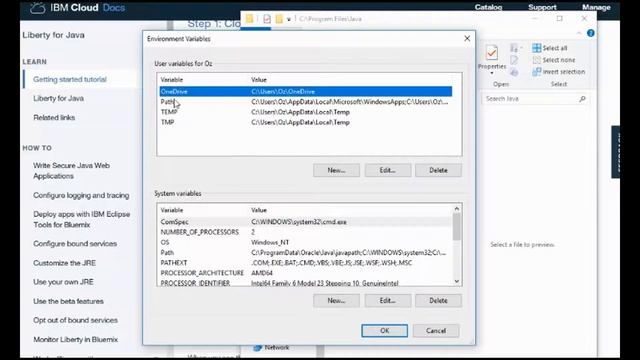This screenshot has width=640, height=360.
Task: Sort user variables by Value column header
Action: click(x=259, y=80)
